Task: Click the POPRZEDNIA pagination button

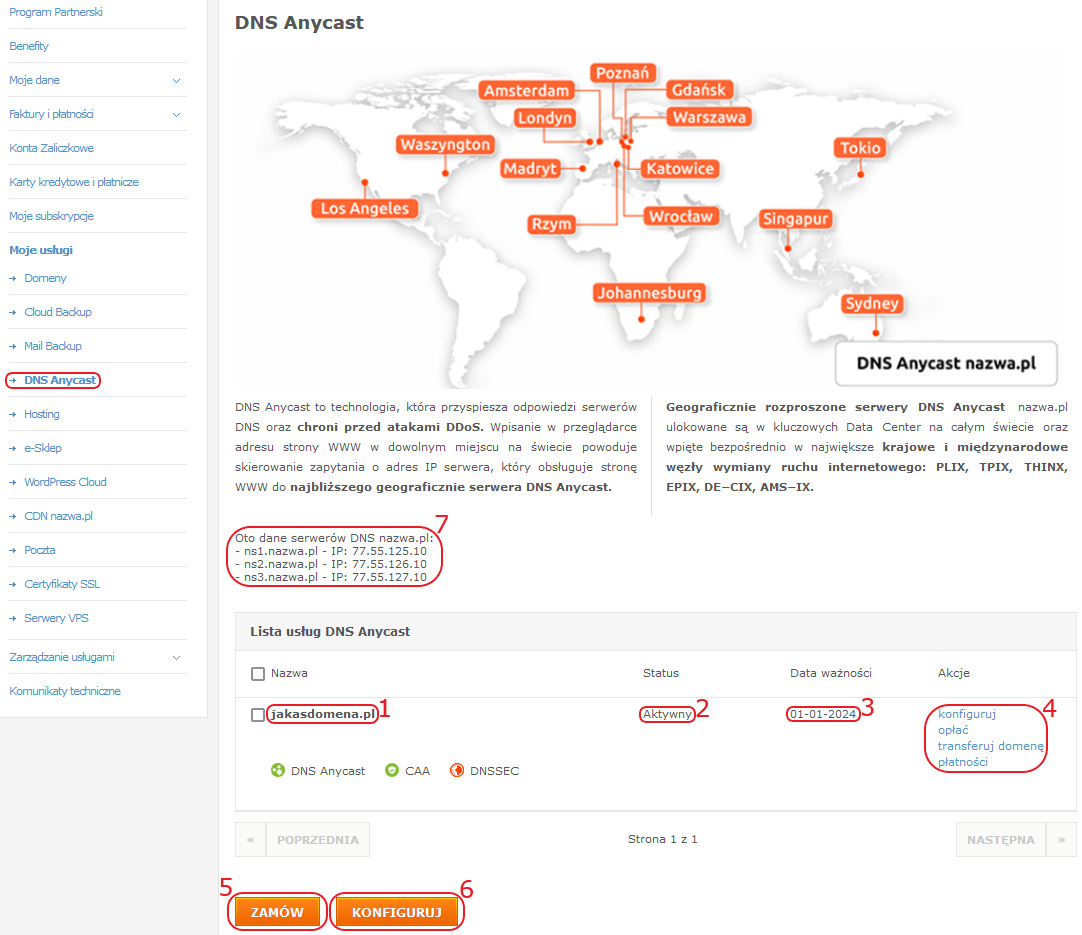Action: coord(318,839)
